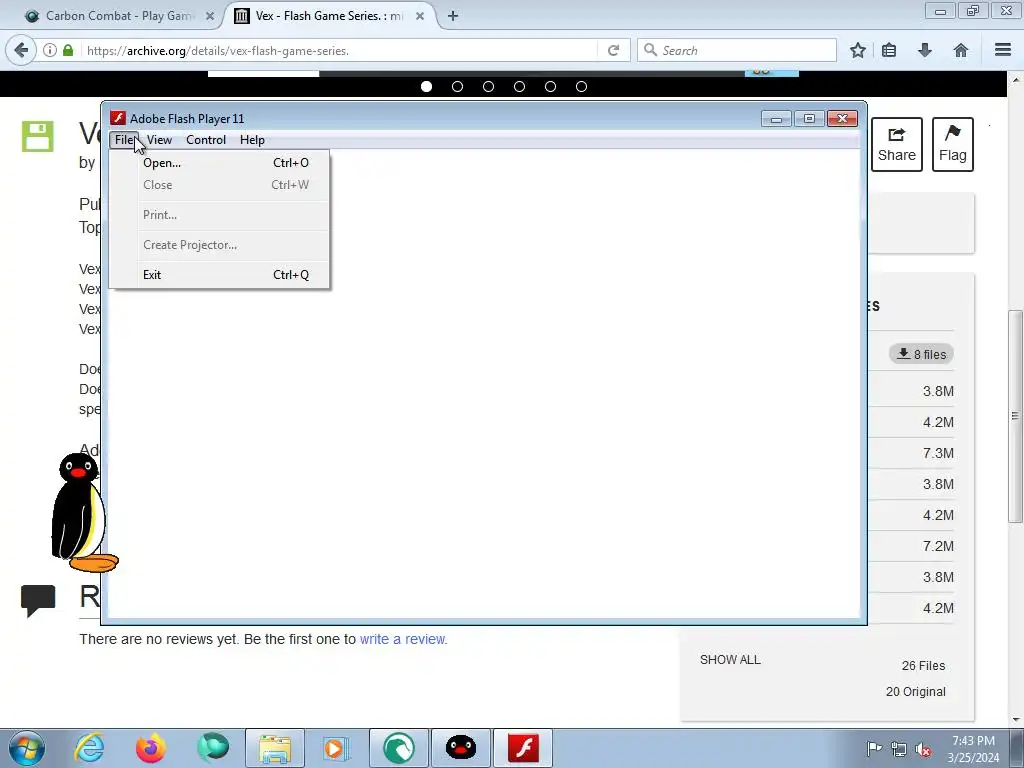This screenshot has height=768, width=1024.
Task: Choose Exit from the File menu
Action: (219, 275)
